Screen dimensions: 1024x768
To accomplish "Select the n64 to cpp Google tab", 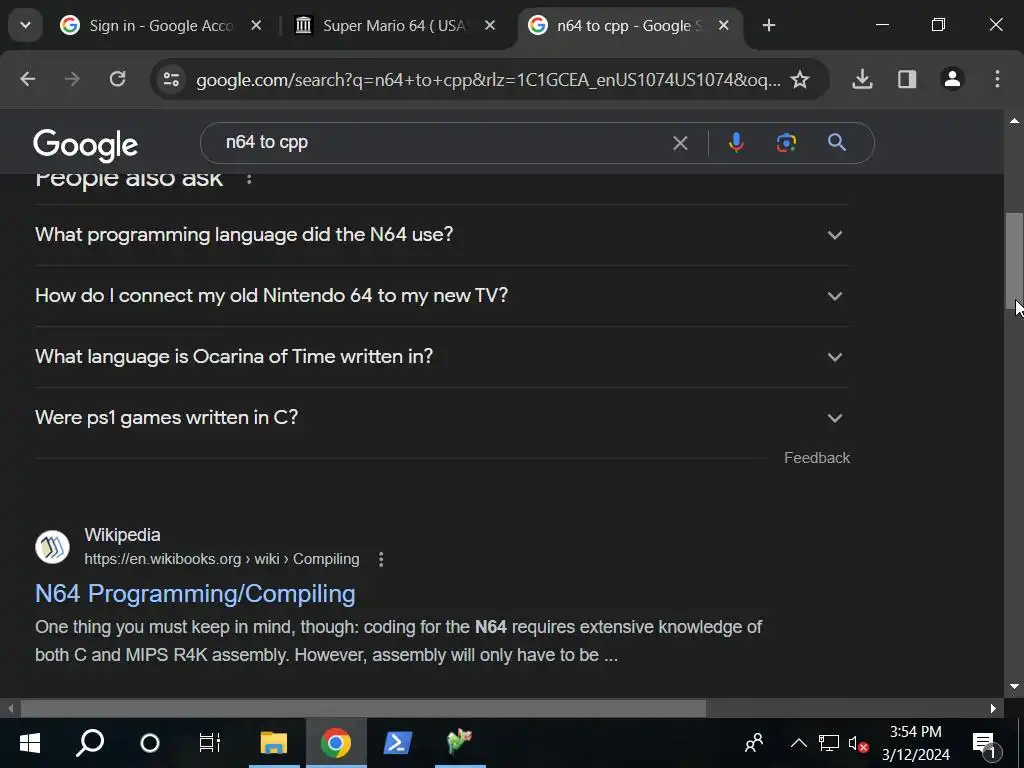I will pos(630,25).
